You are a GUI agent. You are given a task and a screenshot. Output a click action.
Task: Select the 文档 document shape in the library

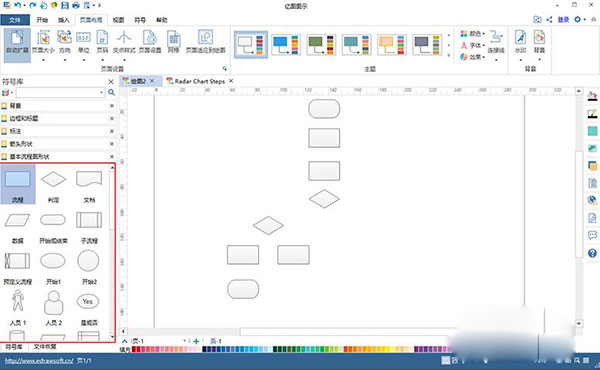pos(89,184)
